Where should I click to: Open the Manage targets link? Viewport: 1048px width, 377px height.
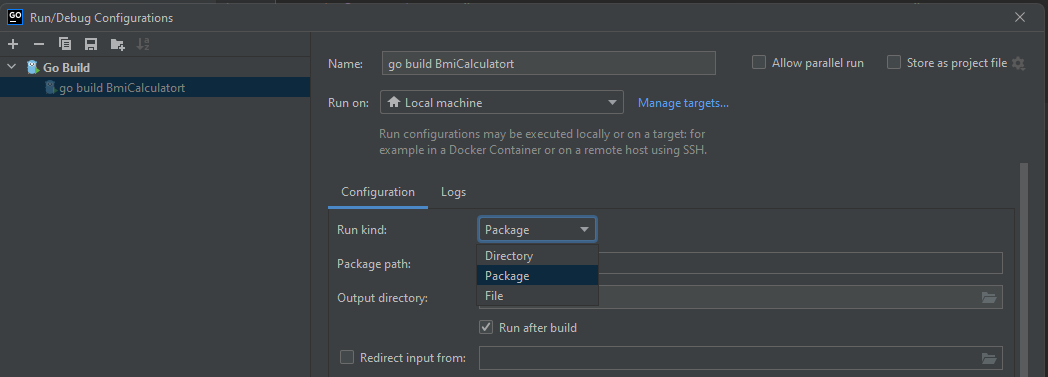(683, 102)
